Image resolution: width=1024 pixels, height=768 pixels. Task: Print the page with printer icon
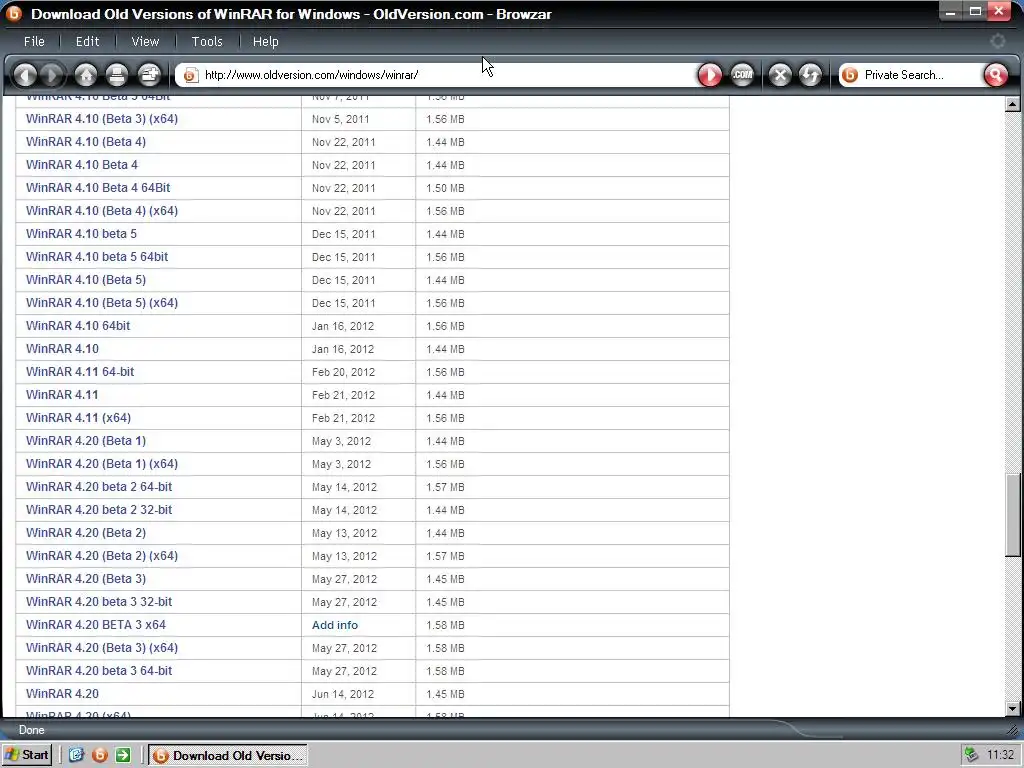tap(117, 75)
